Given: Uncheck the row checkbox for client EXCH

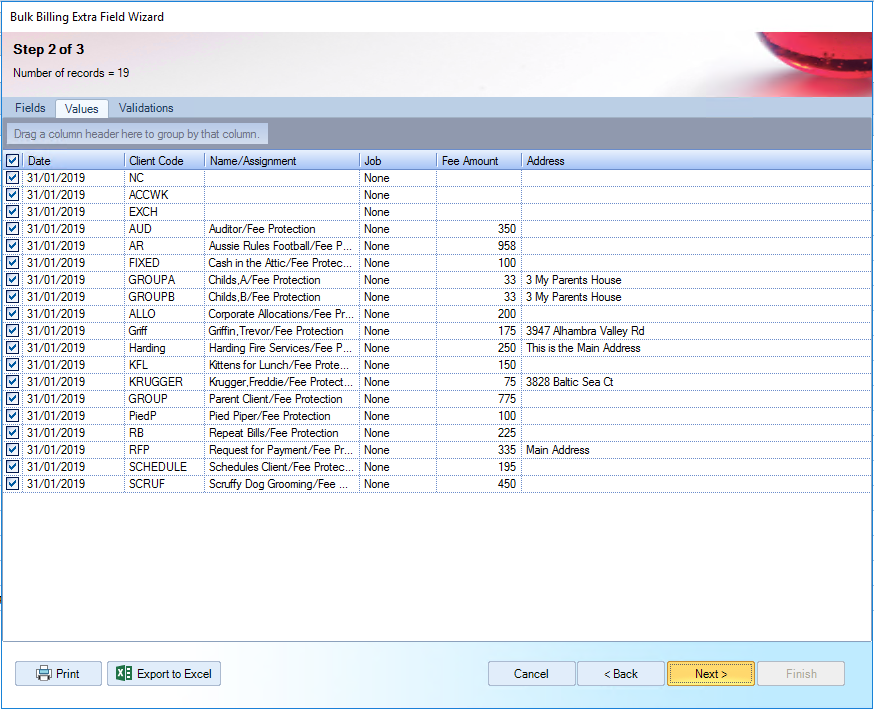Looking at the screenshot, I should point(12,212).
